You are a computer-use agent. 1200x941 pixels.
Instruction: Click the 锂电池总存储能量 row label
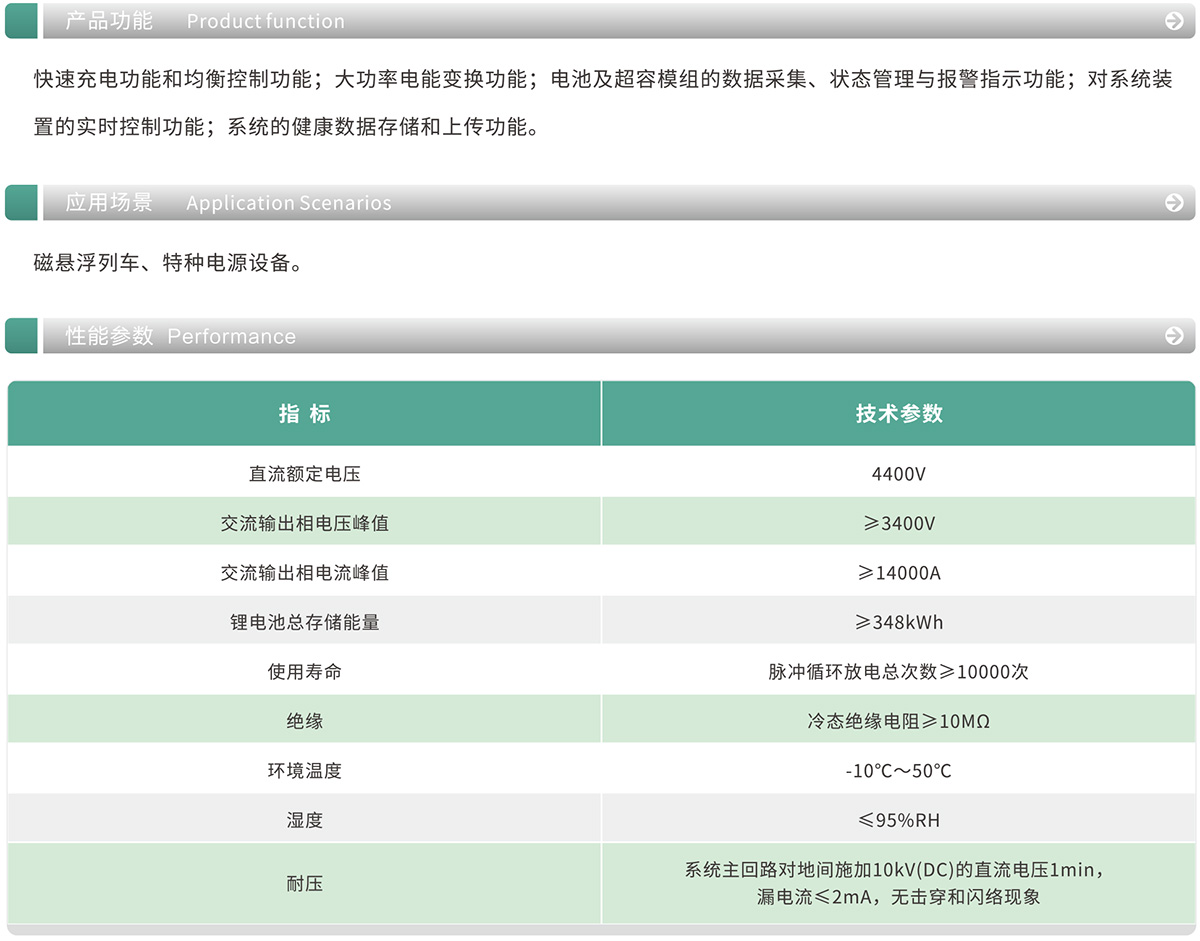pyautogui.click(x=304, y=622)
